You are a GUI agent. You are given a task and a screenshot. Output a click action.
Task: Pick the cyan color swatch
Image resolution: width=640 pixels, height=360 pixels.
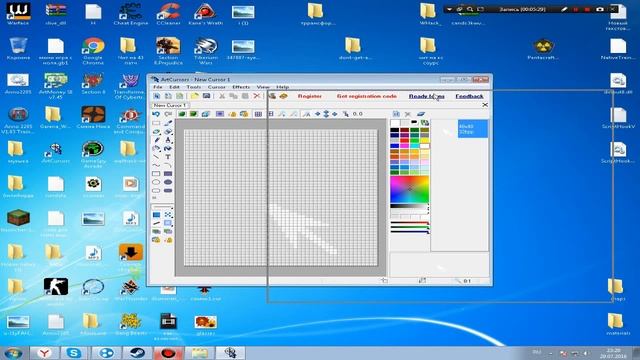click(x=415, y=146)
